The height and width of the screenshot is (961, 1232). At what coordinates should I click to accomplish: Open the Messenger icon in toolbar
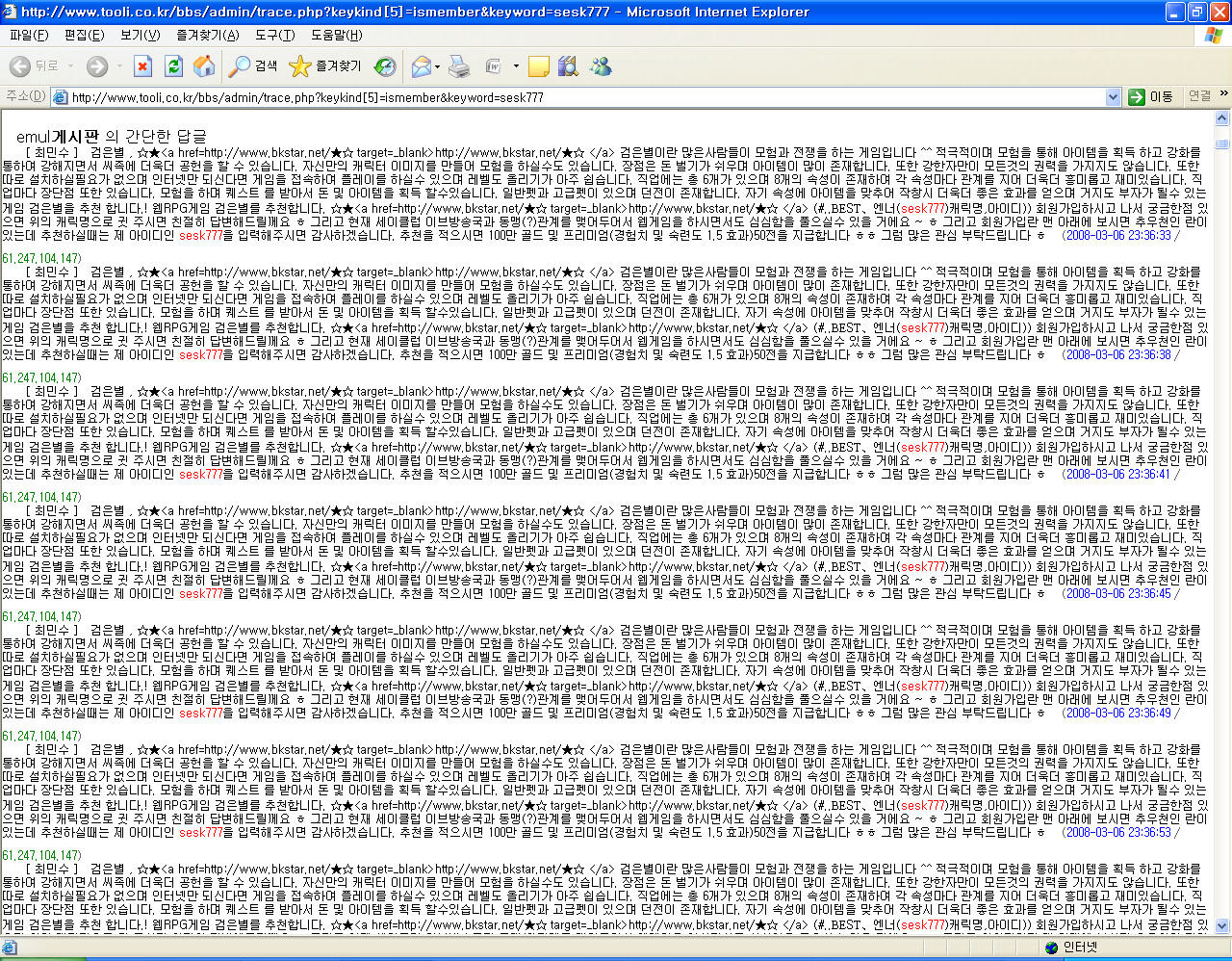602,66
